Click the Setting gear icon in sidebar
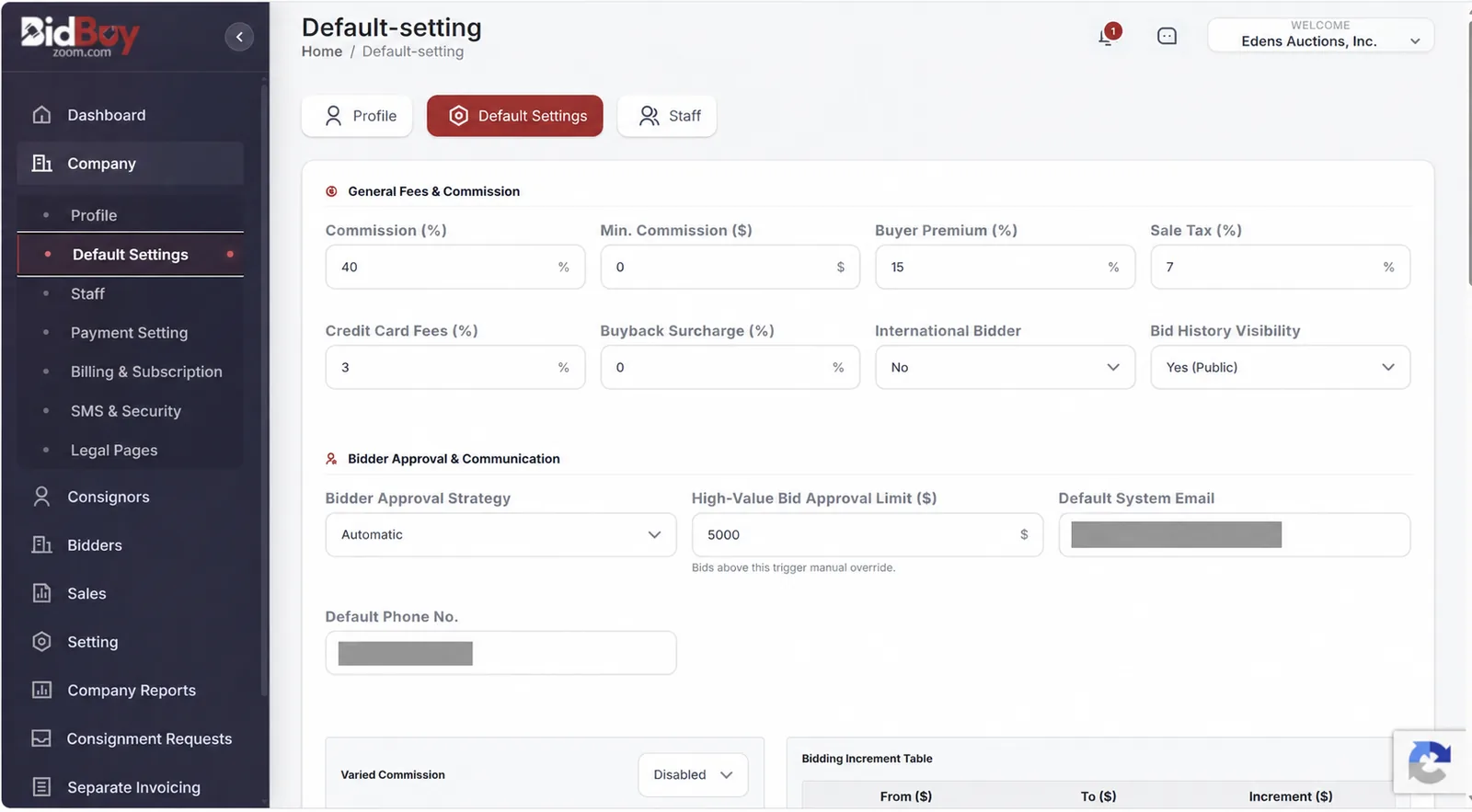This screenshot has height=812, width=1472. click(x=41, y=642)
